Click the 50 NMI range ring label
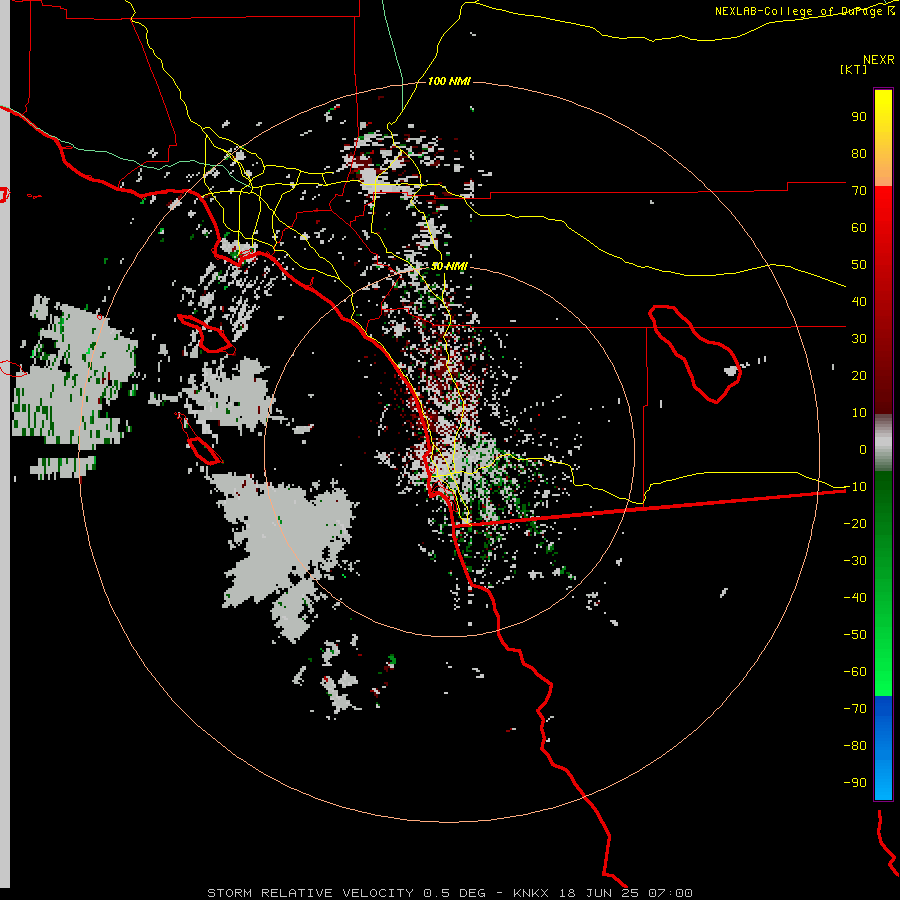Image resolution: width=900 pixels, height=900 pixels. coord(449,266)
